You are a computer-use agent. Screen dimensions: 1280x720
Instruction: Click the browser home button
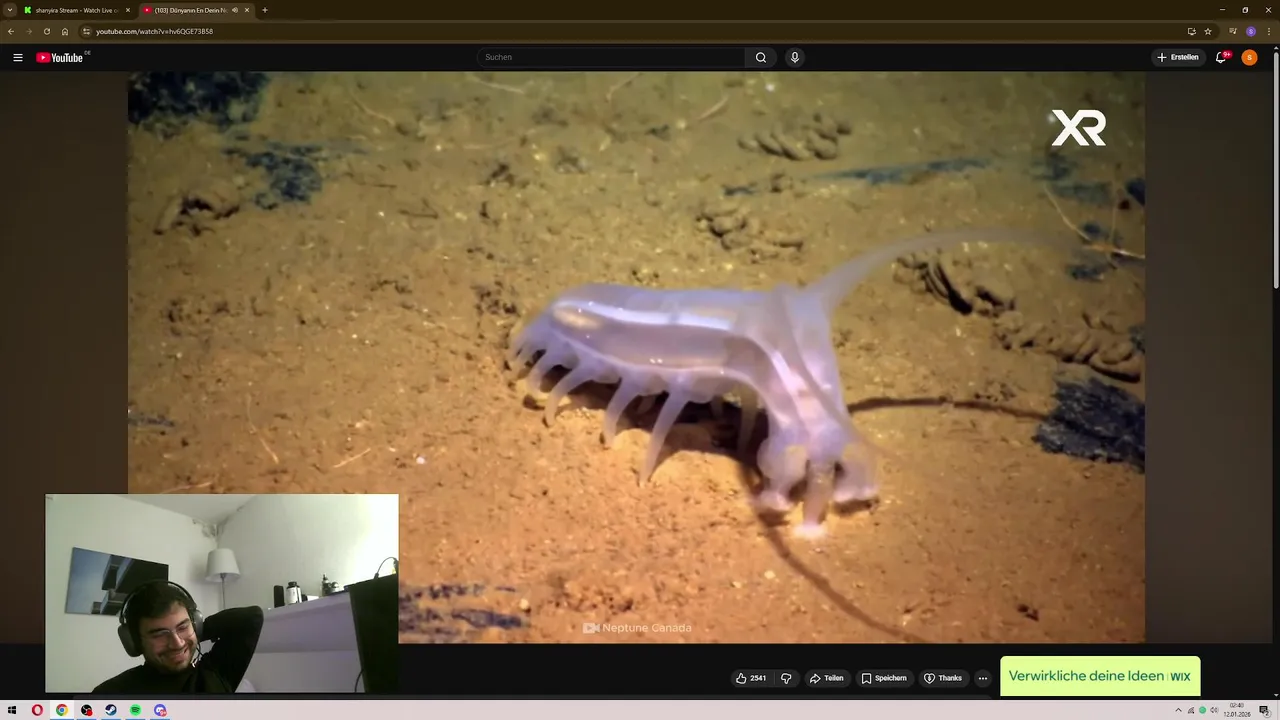[64, 31]
